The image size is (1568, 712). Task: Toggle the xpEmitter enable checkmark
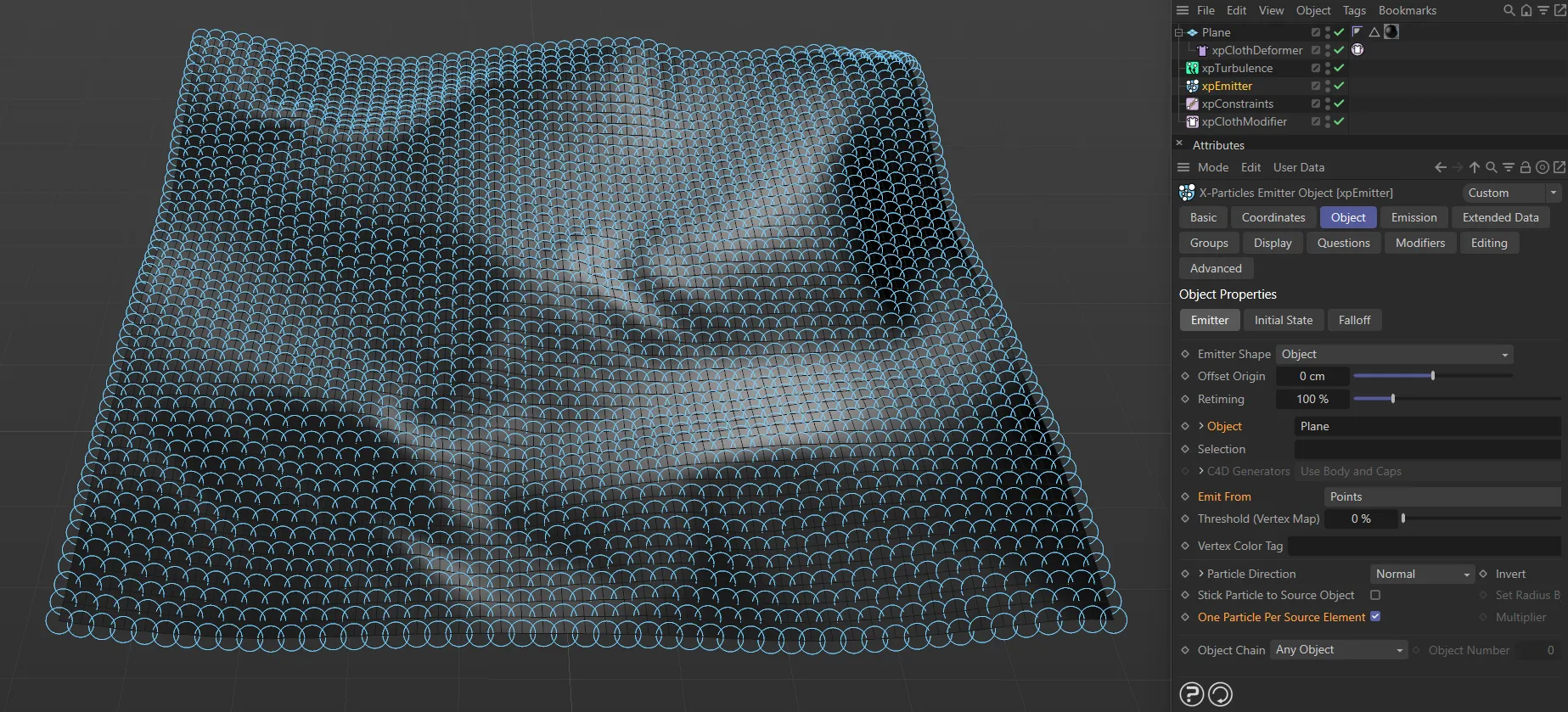[x=1339, y=86]
